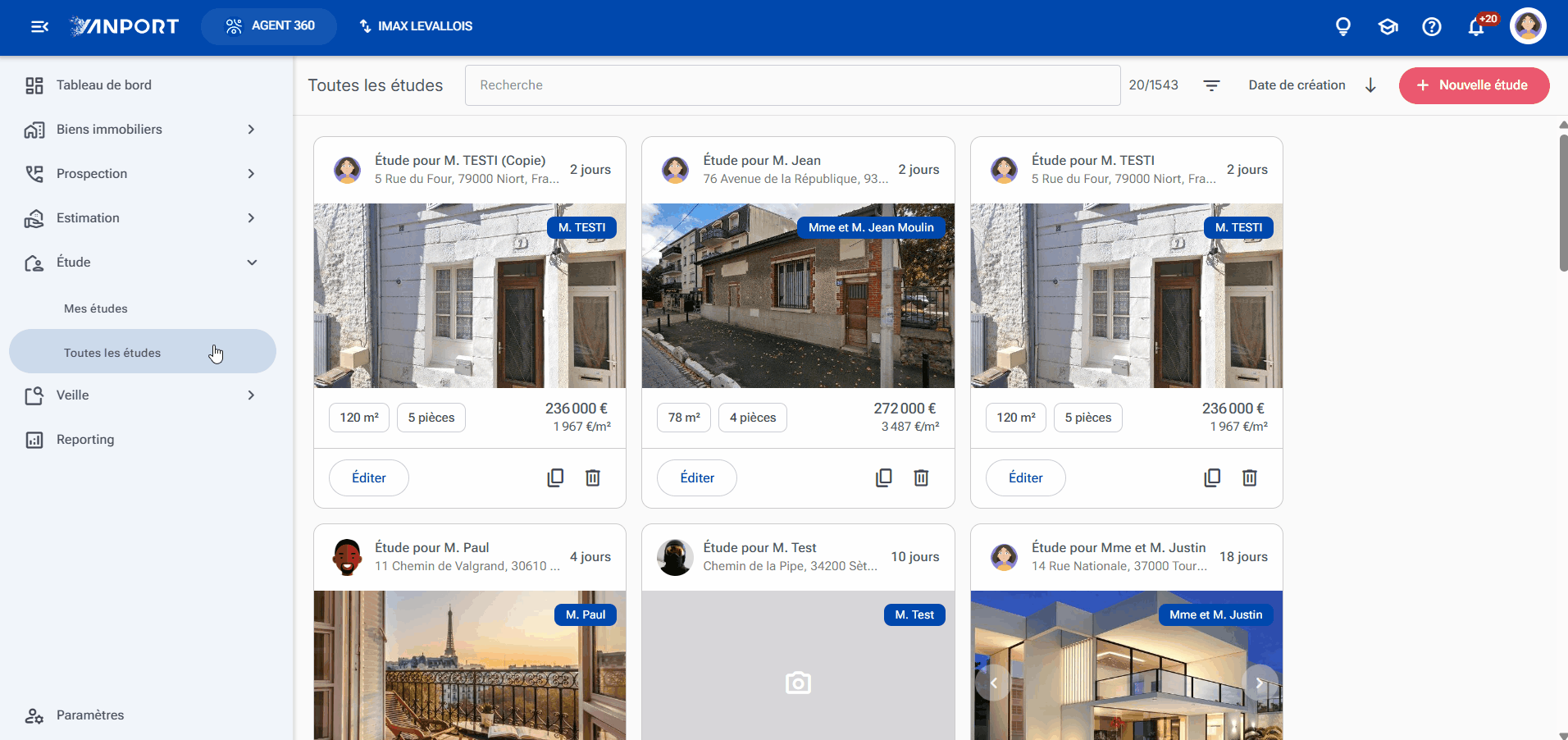Expand the Prospection menu

pyautogui.click(x=141, y=174)
